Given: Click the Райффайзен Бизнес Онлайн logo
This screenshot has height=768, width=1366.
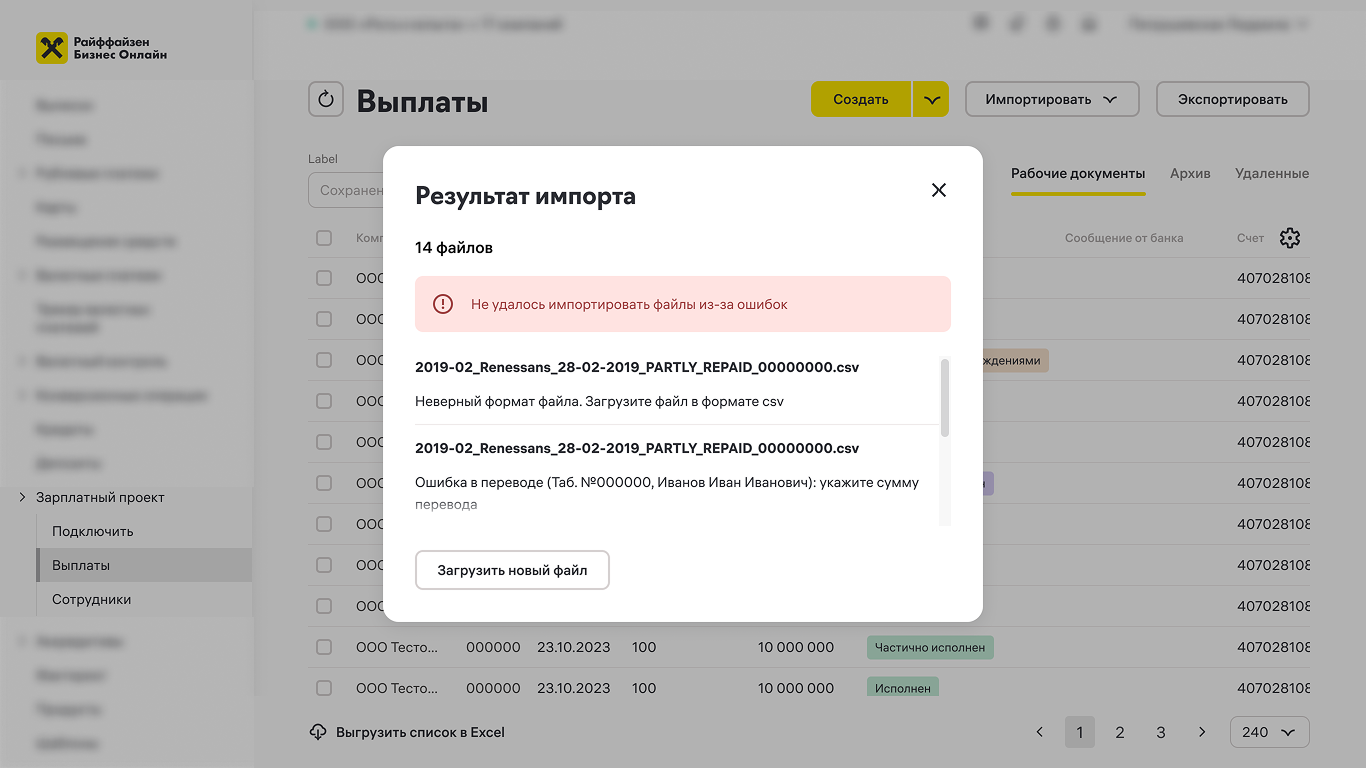Looking at the screenshot, I should [x=102, y=48].
